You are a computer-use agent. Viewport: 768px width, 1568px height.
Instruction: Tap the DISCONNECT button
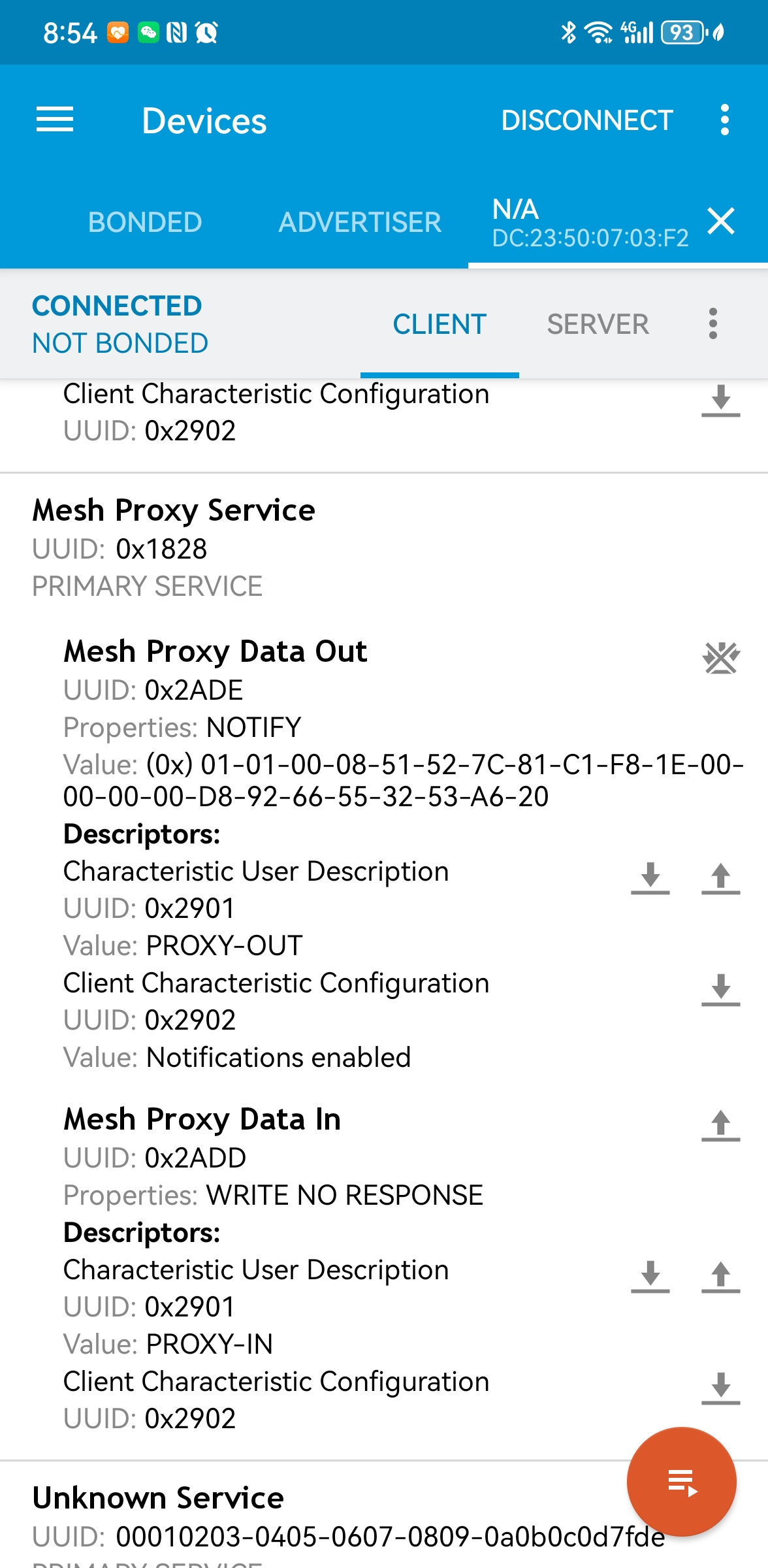[x=587, y=120]
